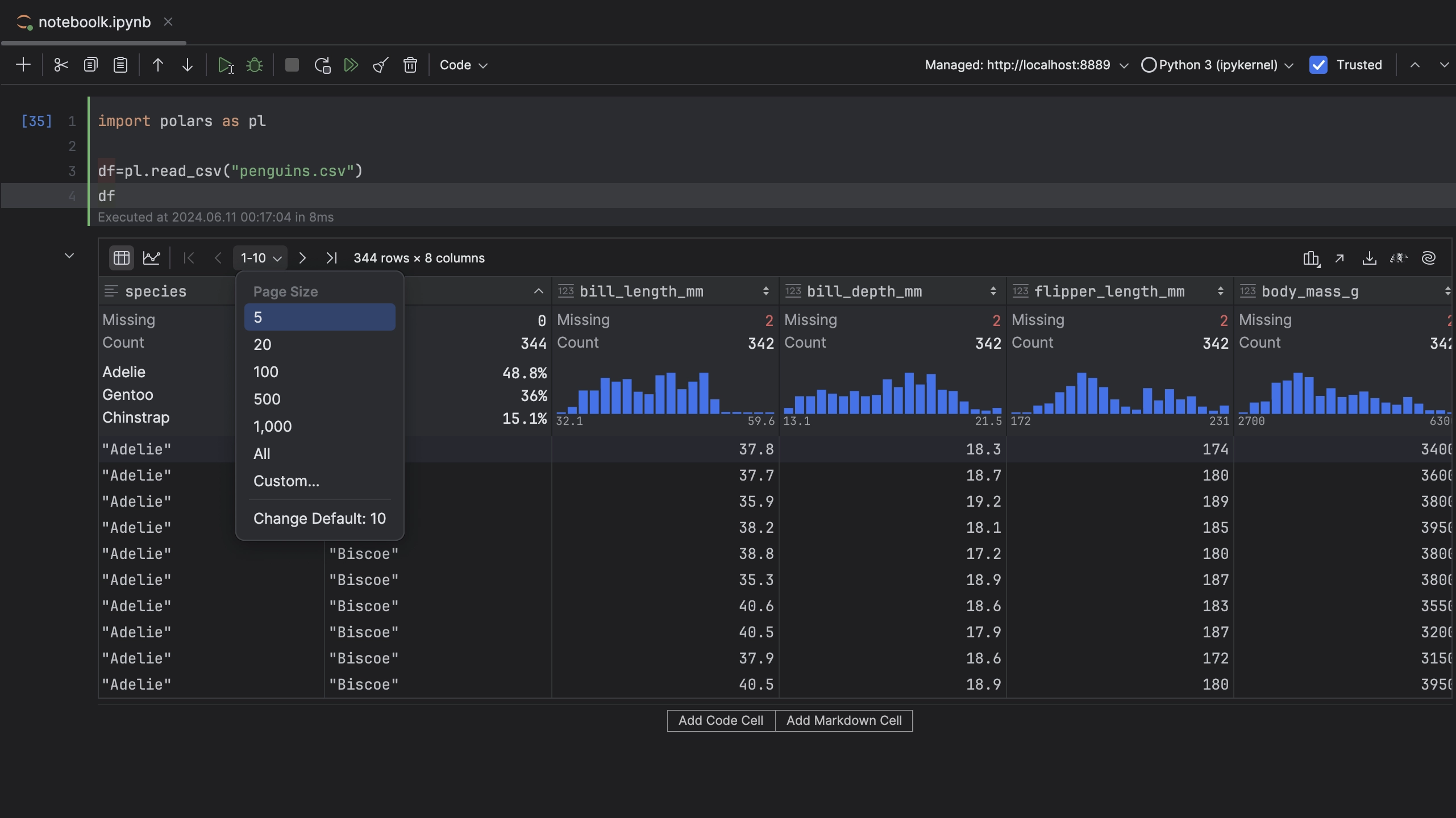Image resolution: width=1456 pixels, height=818 pixels.
Task: Add a new cell with plus icon
Action: click(23, 65)
